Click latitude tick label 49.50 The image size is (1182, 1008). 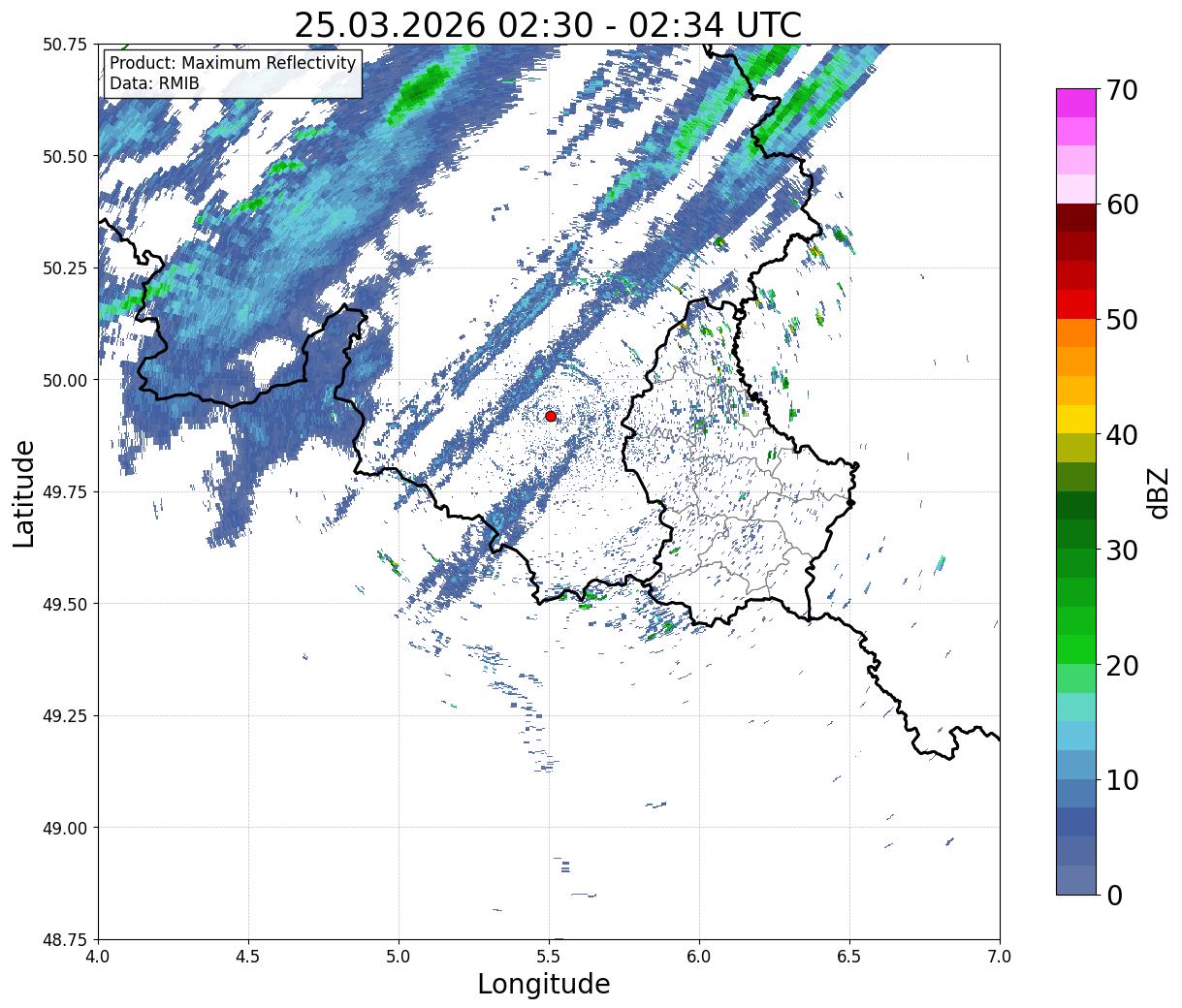[65, 604]
